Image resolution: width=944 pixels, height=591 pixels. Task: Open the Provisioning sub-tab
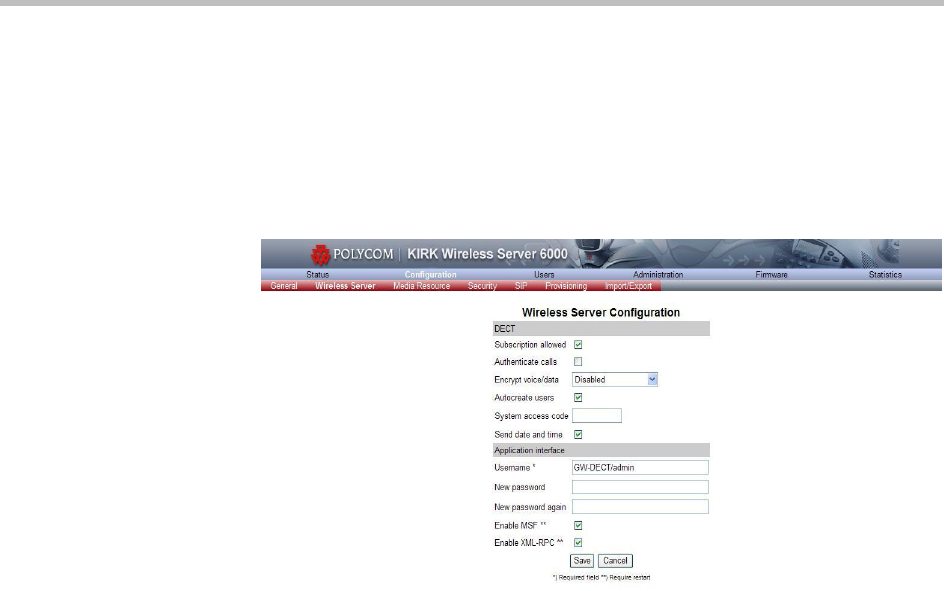tap(566, 286)
